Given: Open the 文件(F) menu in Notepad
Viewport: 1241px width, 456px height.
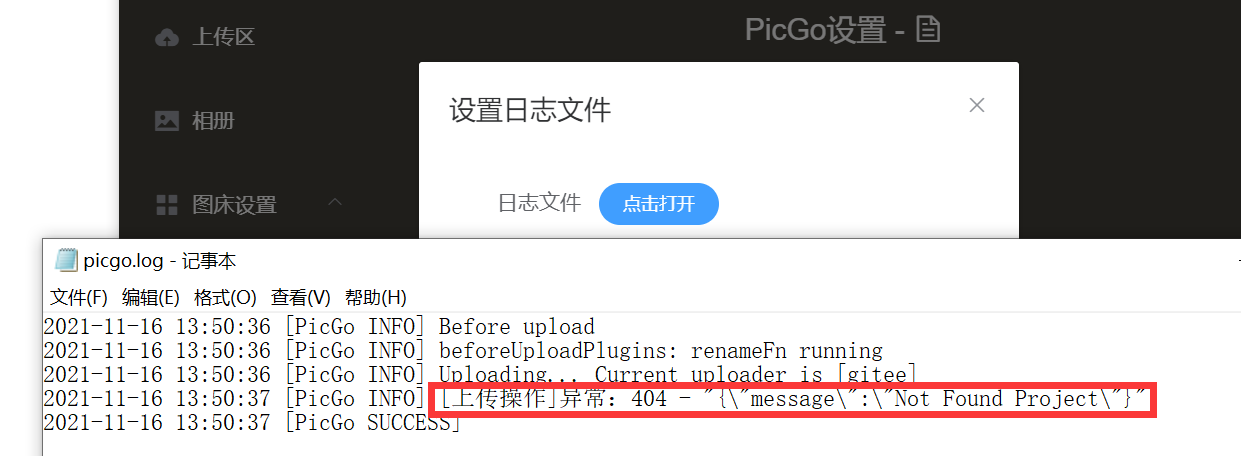Looking at the screenshot, I should click(79, 297).
